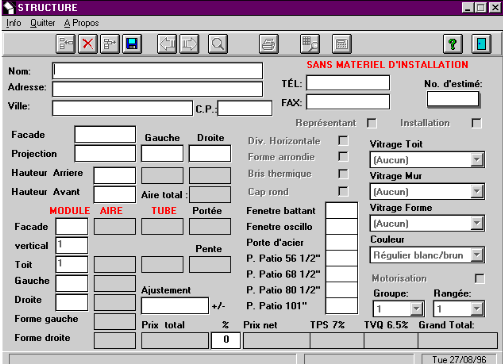Image resolution: width=503 pixels, height=364 pixels.
Task: Click the Ville input field
Action: [x=122, y=108]
